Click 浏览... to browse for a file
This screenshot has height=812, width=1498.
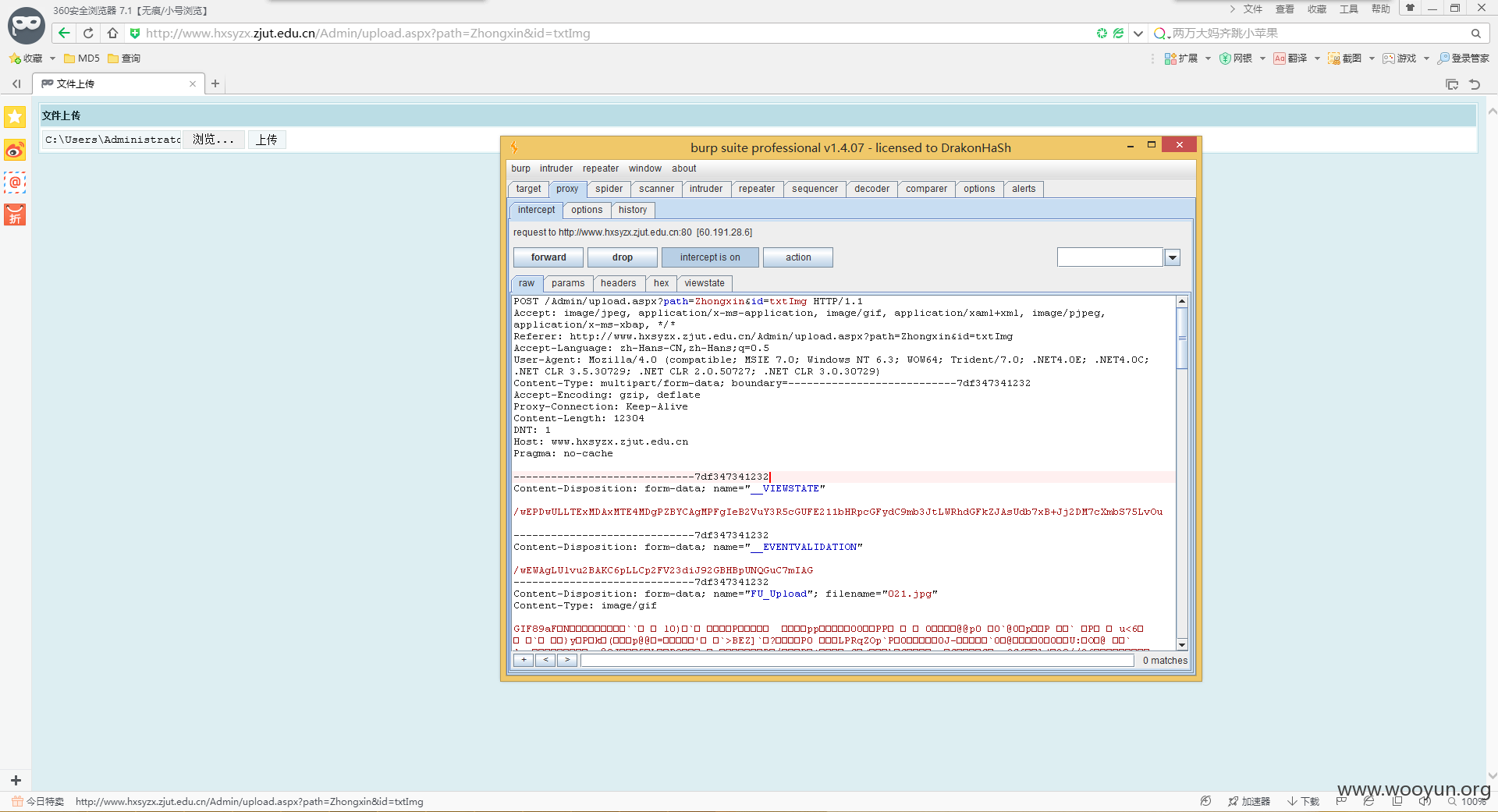click(x=214, y=140)
